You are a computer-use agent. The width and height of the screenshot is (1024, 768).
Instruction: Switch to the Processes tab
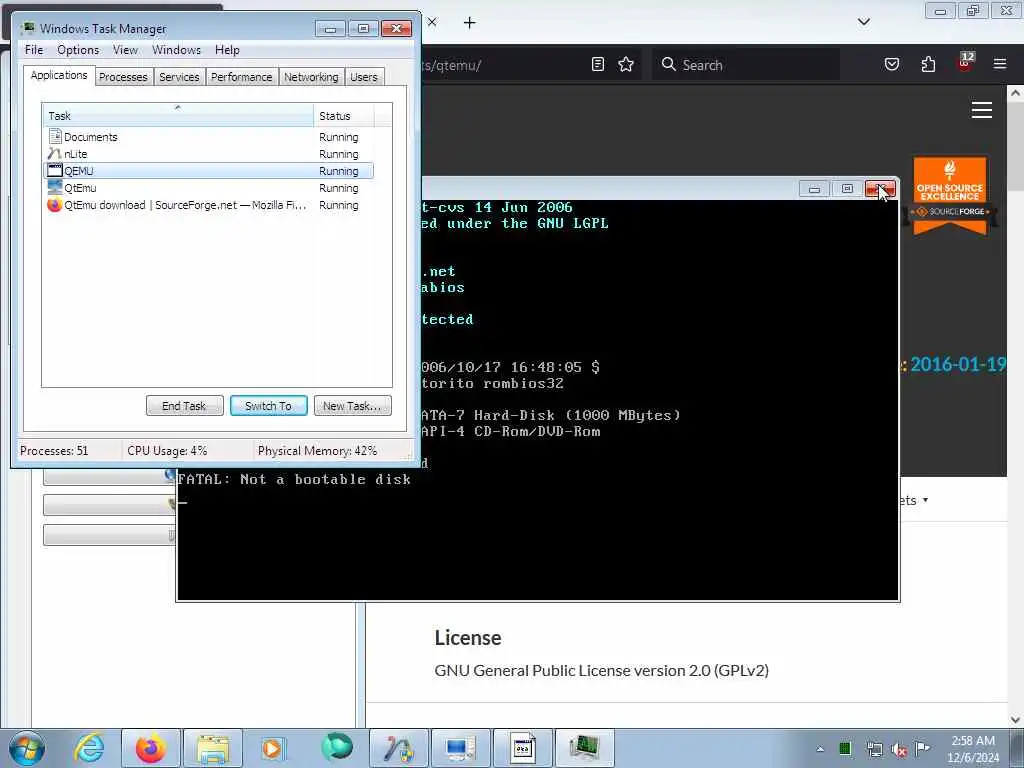tap(123, 77)
